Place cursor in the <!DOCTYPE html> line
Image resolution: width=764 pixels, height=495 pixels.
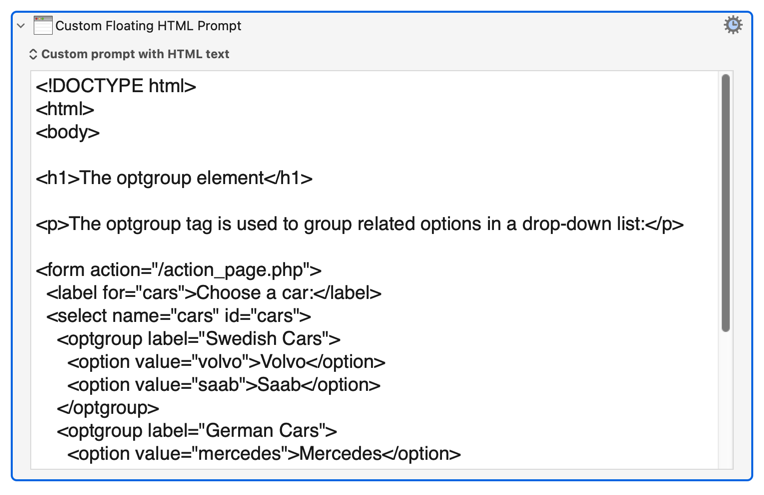tap(116, 86)
